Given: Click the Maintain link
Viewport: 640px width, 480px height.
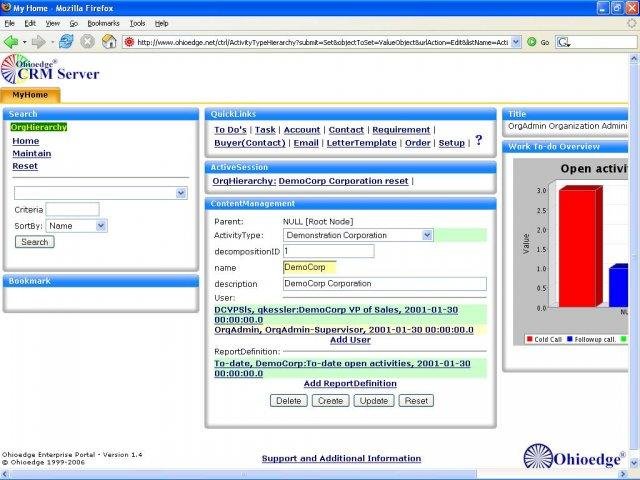Looking at the screenshot, I should (32, 153).
